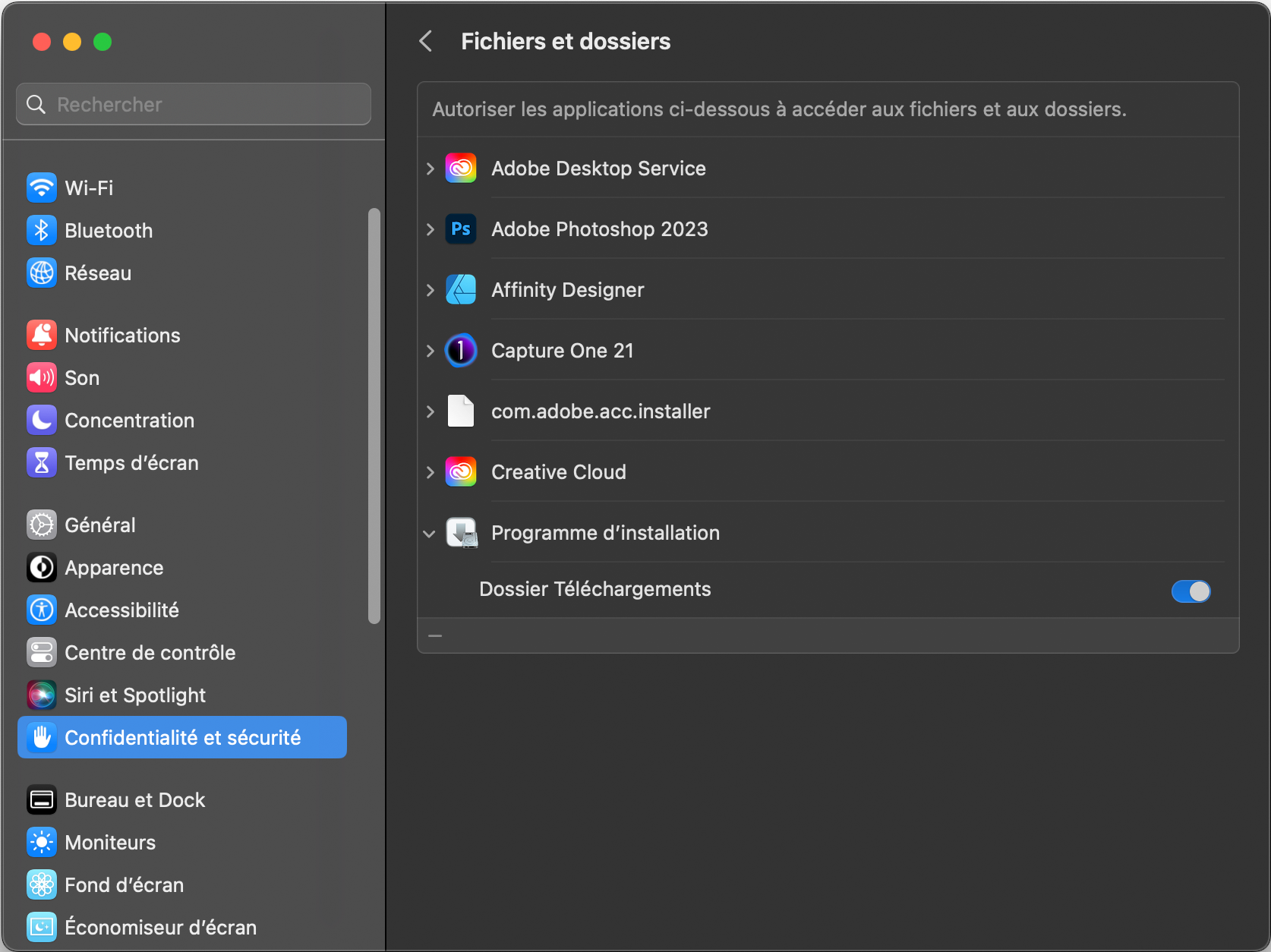The height and width of the screenshot is (952, 1271).
Task: Click the Capture One 21 app icon
Action: (x=461, y=350)
